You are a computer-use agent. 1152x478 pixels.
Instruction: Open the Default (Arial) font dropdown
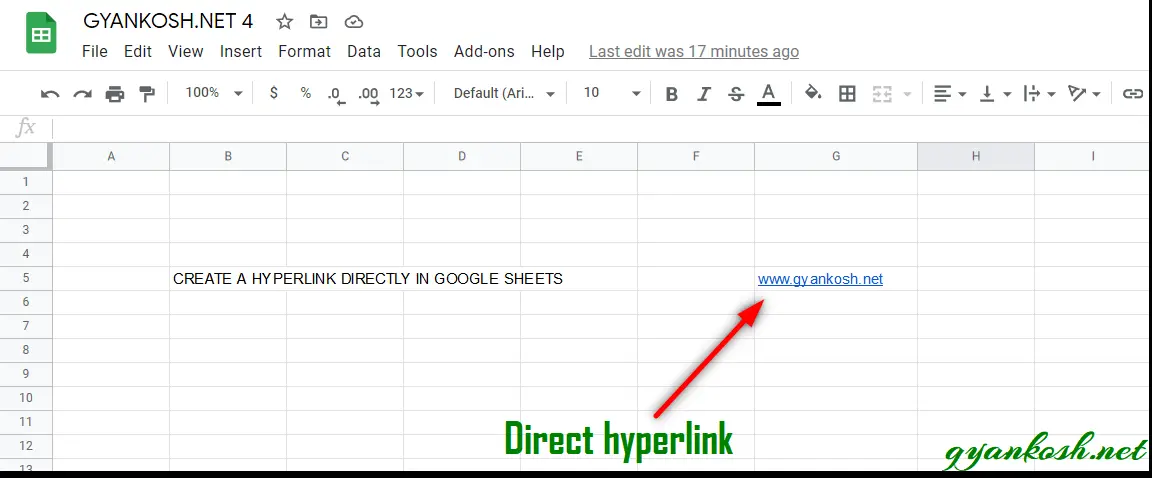pyautogui.click(x=505, y=93)
